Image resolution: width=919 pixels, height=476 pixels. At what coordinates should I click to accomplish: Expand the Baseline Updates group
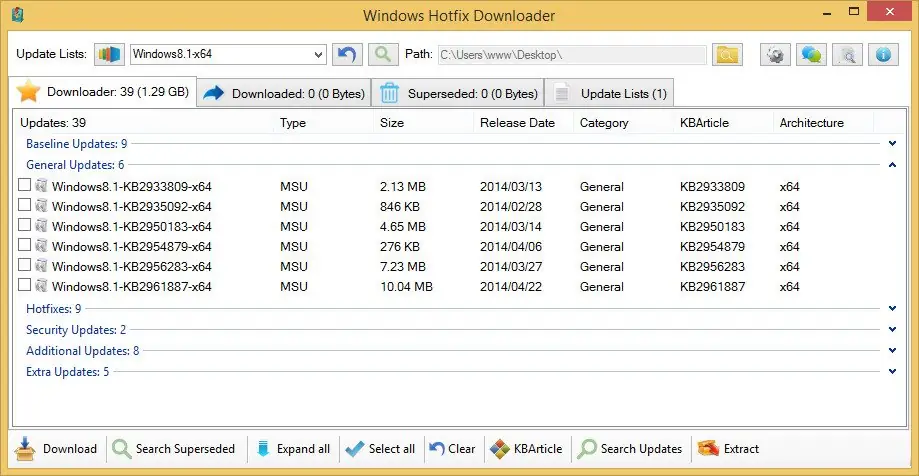892,144
